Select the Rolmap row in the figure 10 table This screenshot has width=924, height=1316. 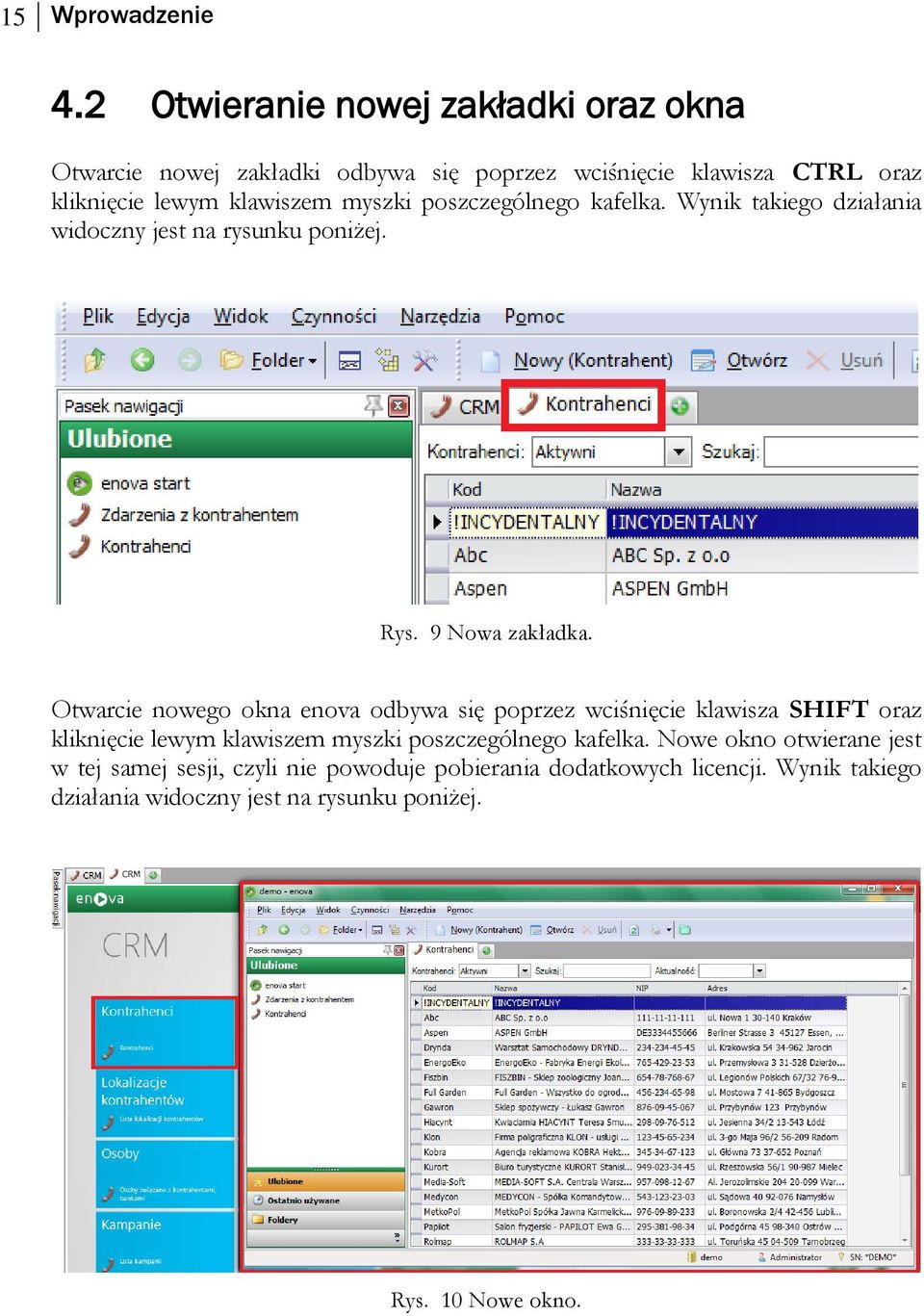coord(630,1242)
